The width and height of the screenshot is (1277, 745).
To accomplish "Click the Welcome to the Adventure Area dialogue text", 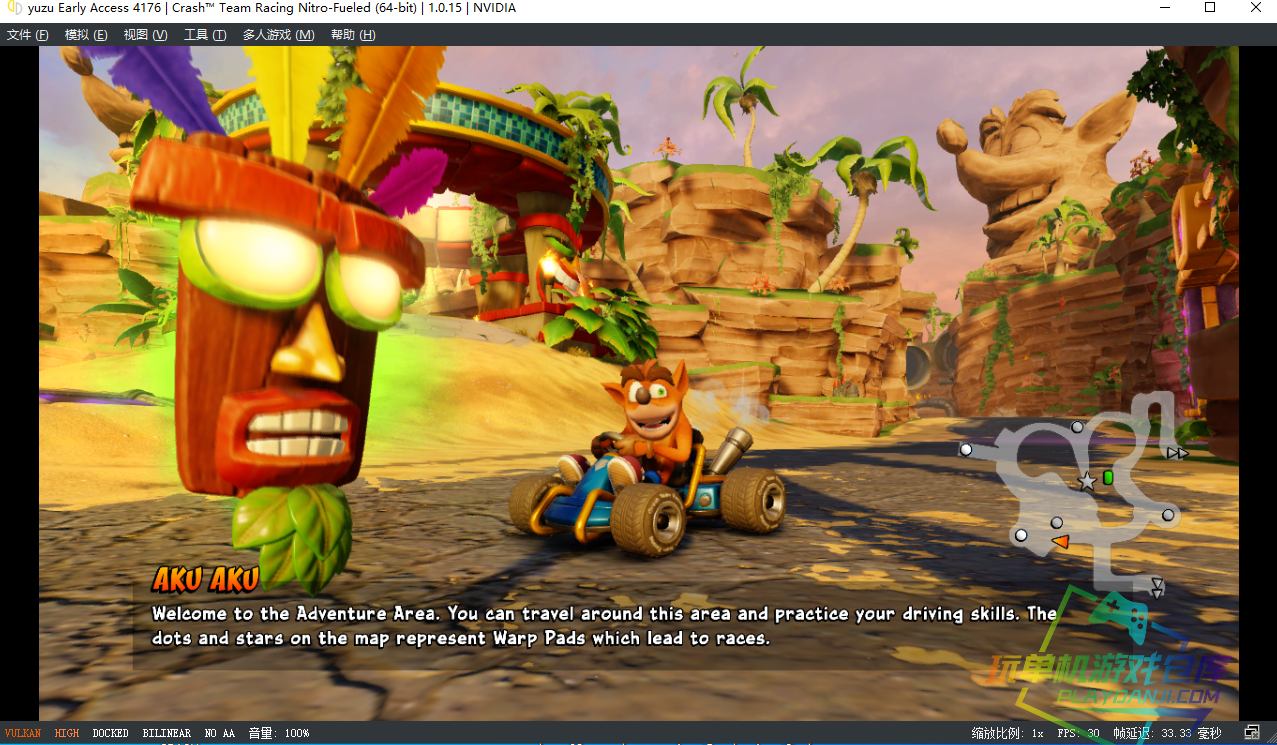I will pos(604,626).
